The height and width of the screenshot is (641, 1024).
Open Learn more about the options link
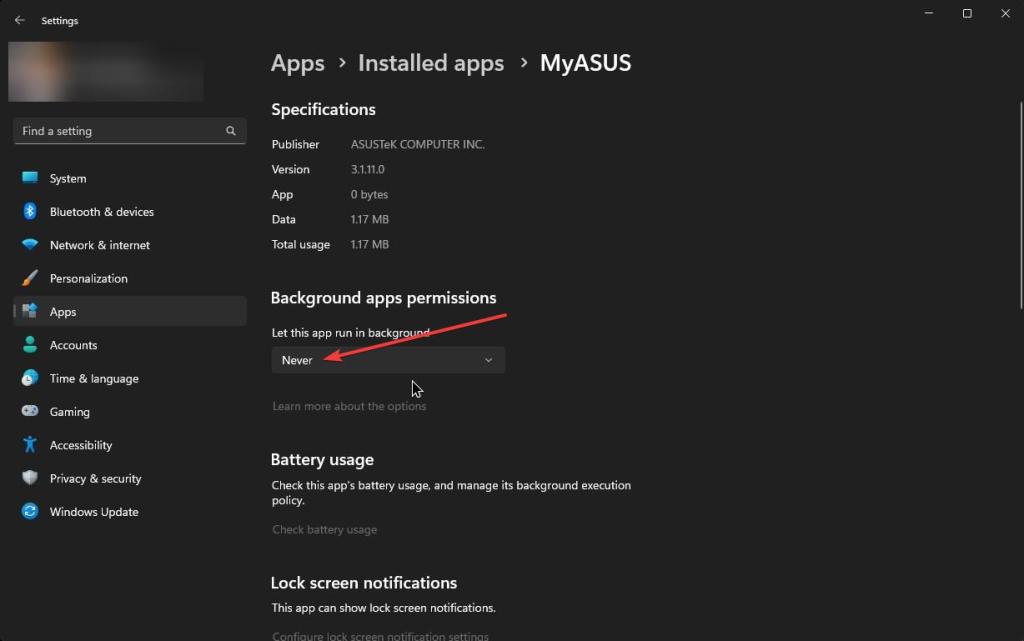click(349, 406)
